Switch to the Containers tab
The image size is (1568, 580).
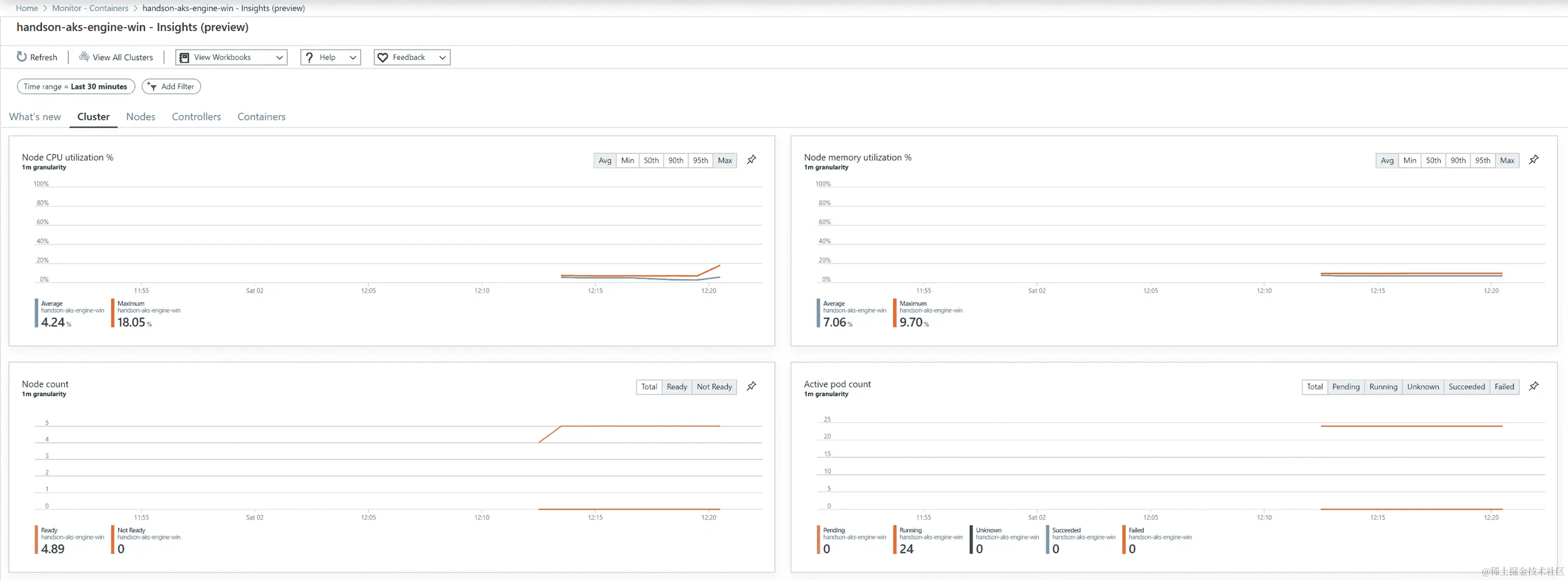(261, 116)
